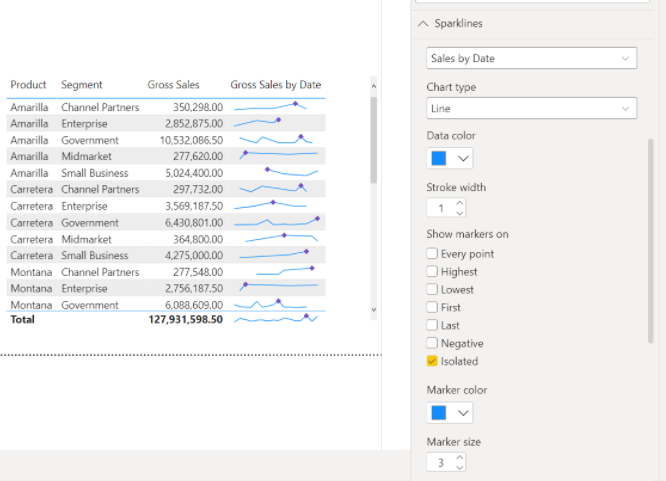This screenshot has width=666, height=481.
Task: Select the 3,569,187.50 cell
Action: click(194, 206)
